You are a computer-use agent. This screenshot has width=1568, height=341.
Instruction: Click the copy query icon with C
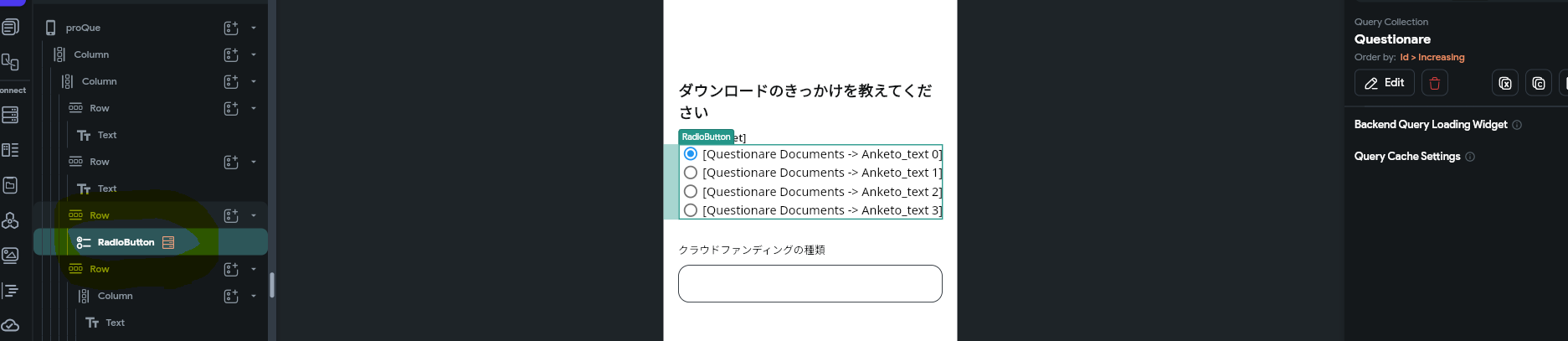[1538, 83]
